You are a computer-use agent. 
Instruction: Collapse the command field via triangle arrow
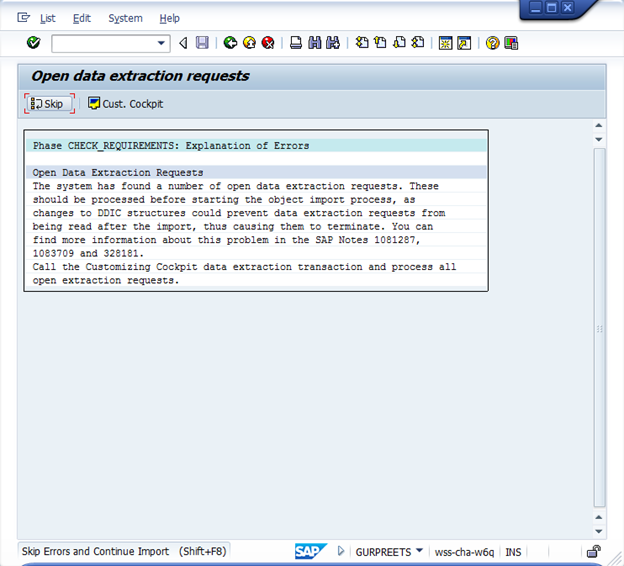click(183, 43)
